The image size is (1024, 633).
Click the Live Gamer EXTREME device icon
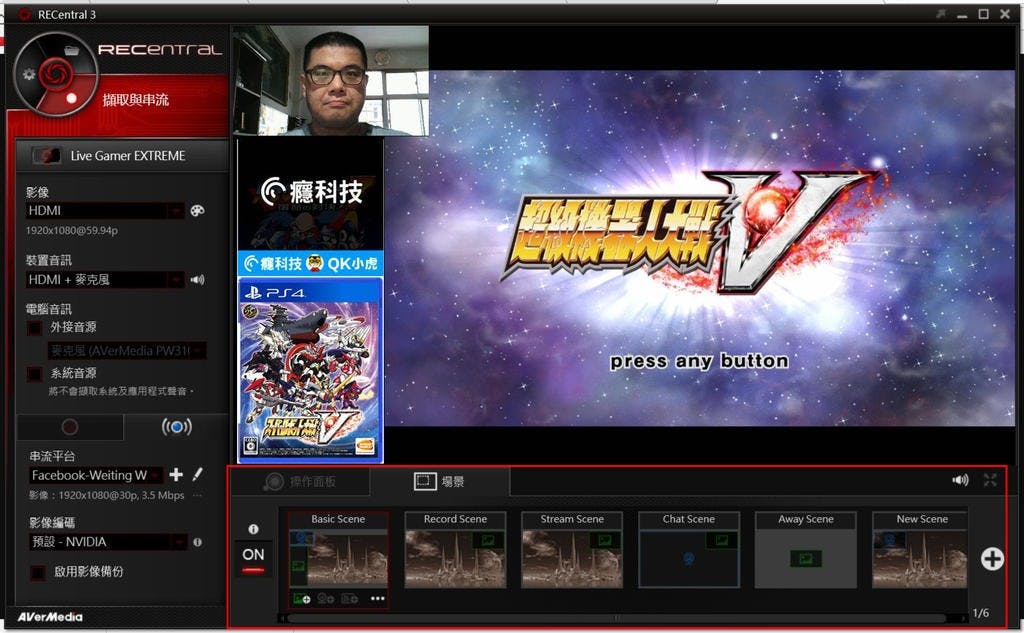47,155
